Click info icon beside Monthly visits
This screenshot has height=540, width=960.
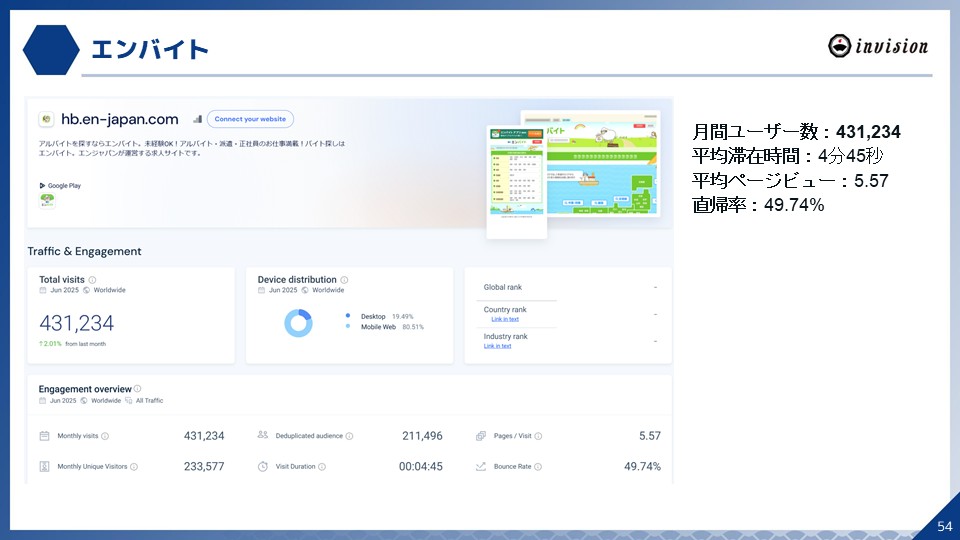coord(105,436)
